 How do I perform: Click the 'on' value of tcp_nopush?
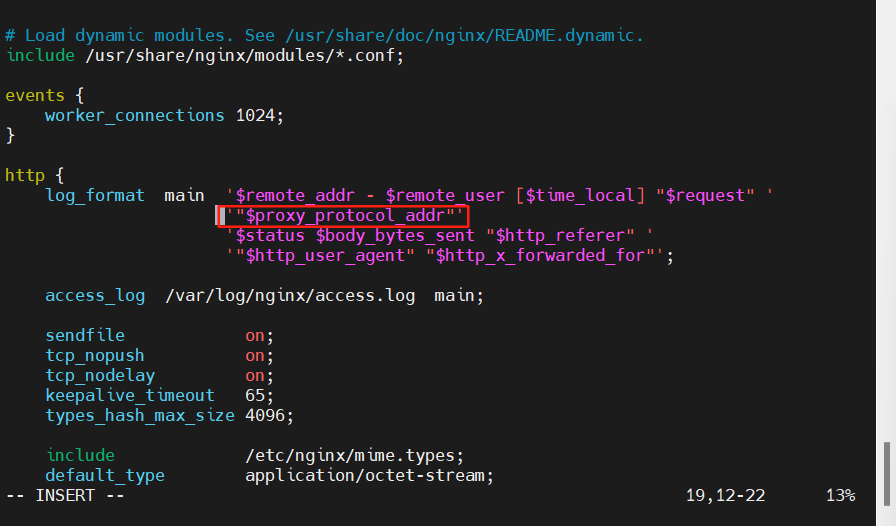tap(255, 356)
